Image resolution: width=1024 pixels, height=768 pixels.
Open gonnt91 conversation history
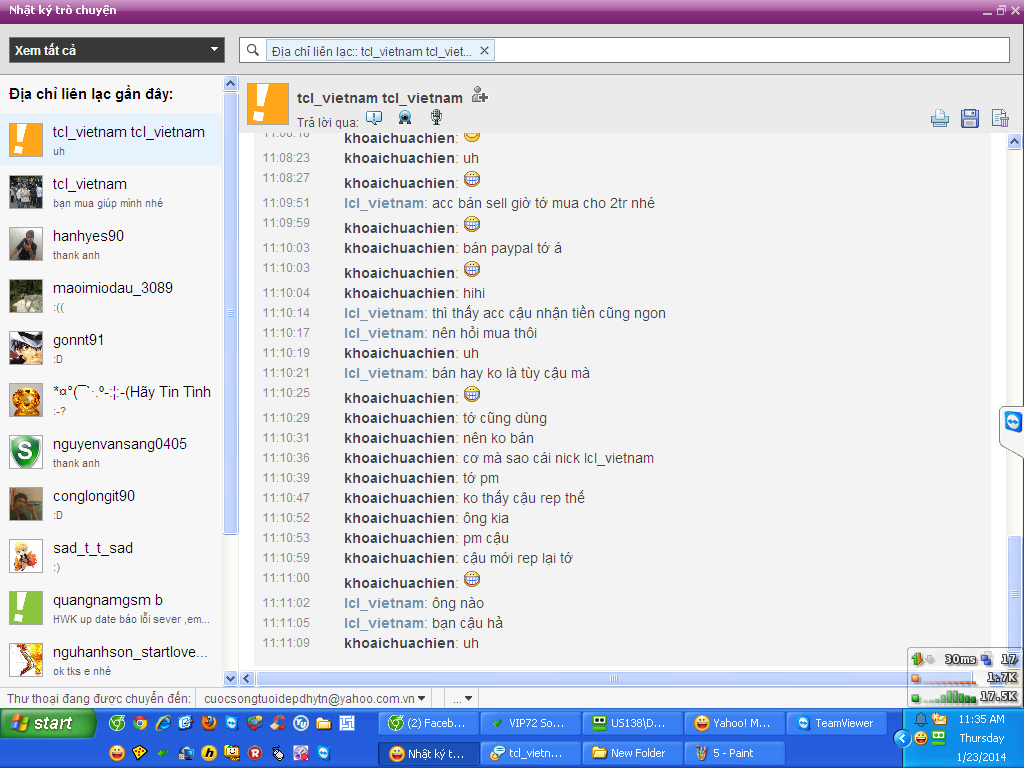pyautogui.click(x=111, y=348)
